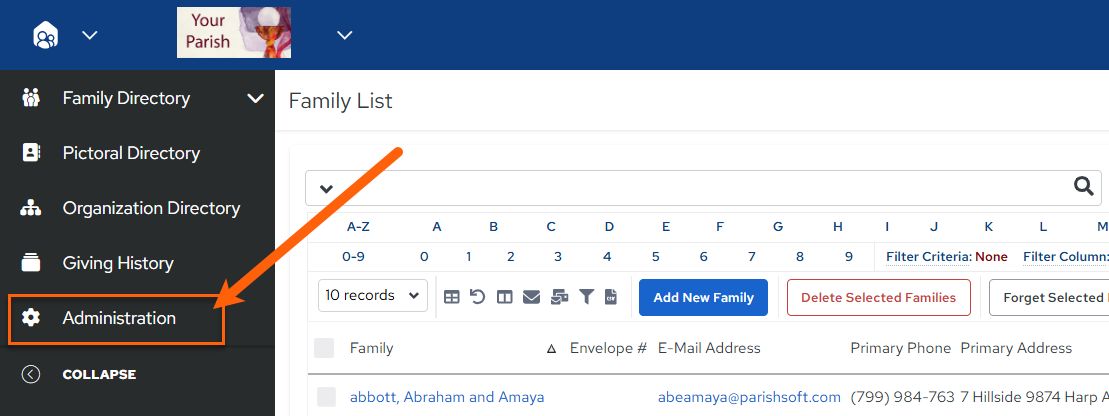This screenshot has height=416, width=1109.
Task: Click the Add New Family button
Action: pyautogui.click(x=703, y=297)
